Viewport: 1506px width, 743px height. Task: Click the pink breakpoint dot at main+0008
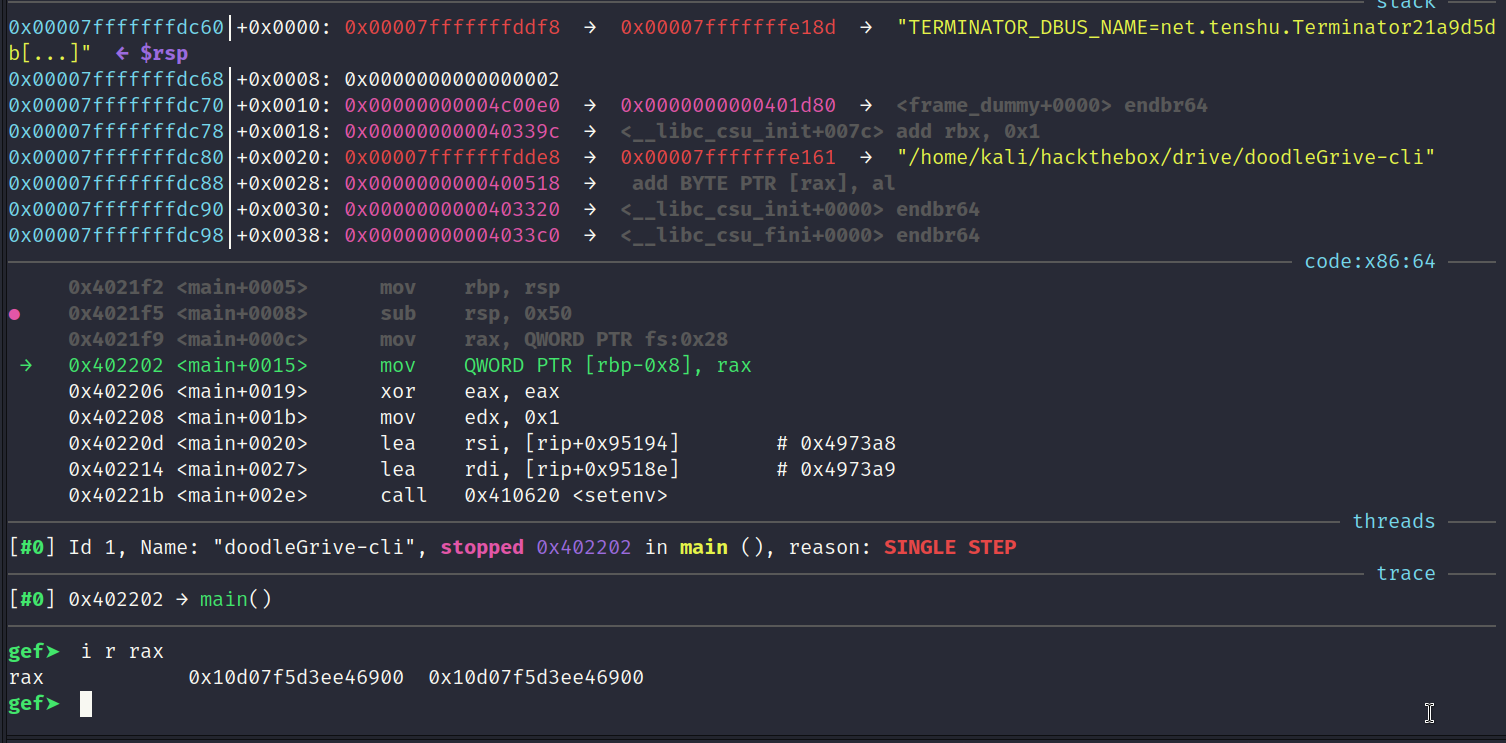click(x=14, y=314)
